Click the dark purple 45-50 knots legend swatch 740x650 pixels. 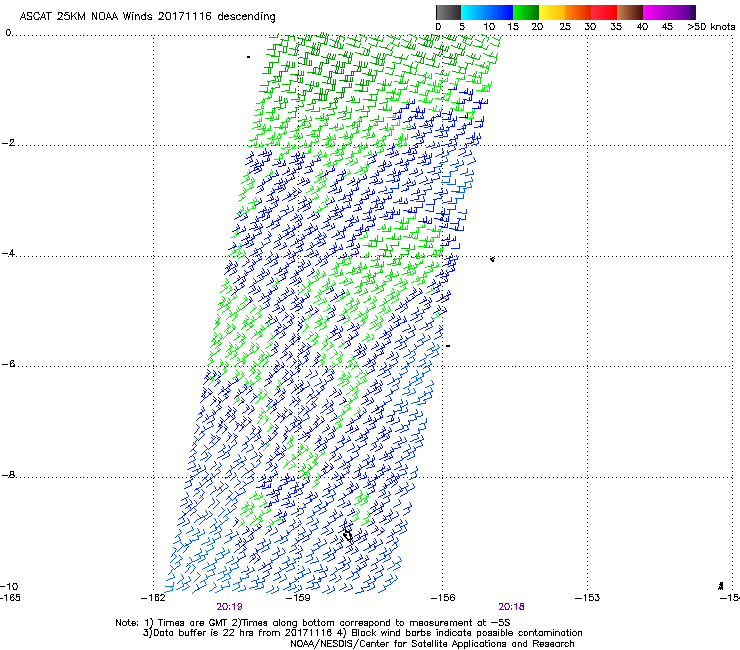682,12
